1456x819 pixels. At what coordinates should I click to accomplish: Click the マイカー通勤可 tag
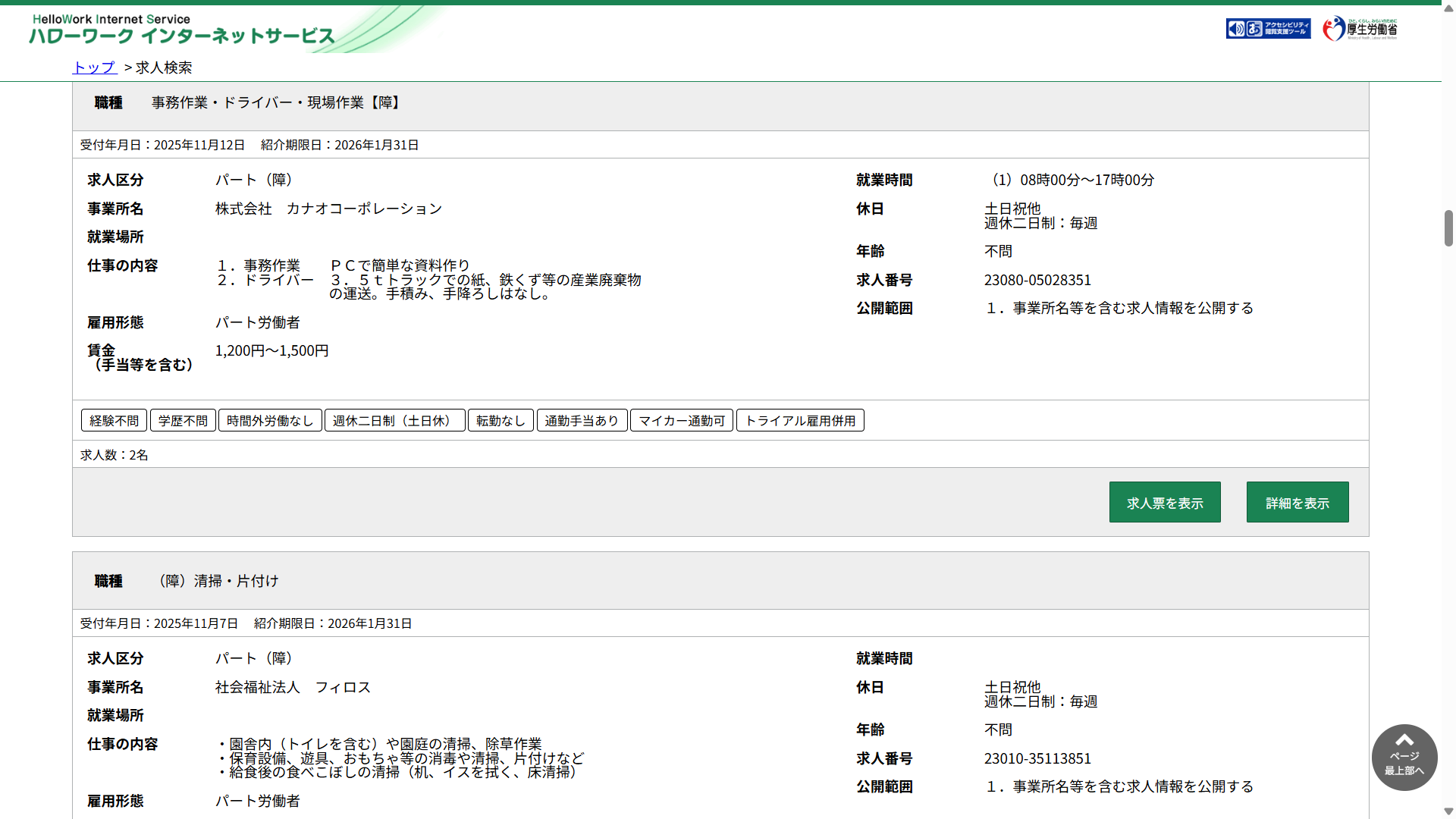tap(681, 420)
